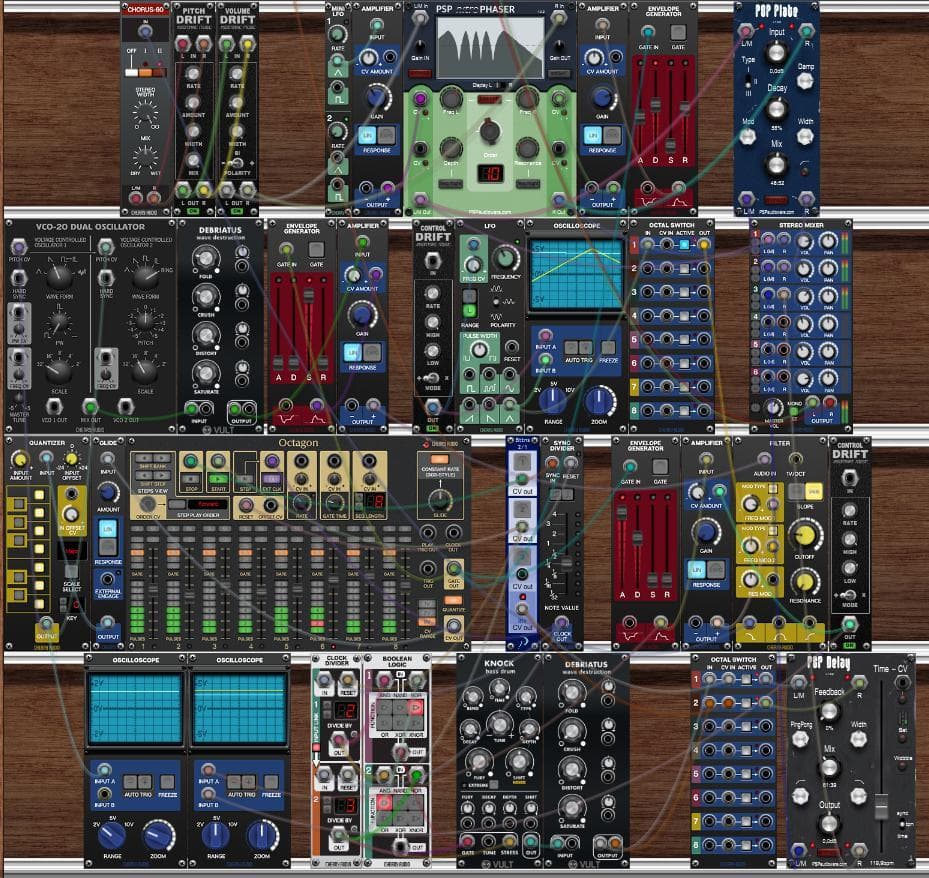Turn the PSP Delay Feedback knob
The height and width of the screenshot is (878, 929).
pyautogui.click(x=829, y=711)
